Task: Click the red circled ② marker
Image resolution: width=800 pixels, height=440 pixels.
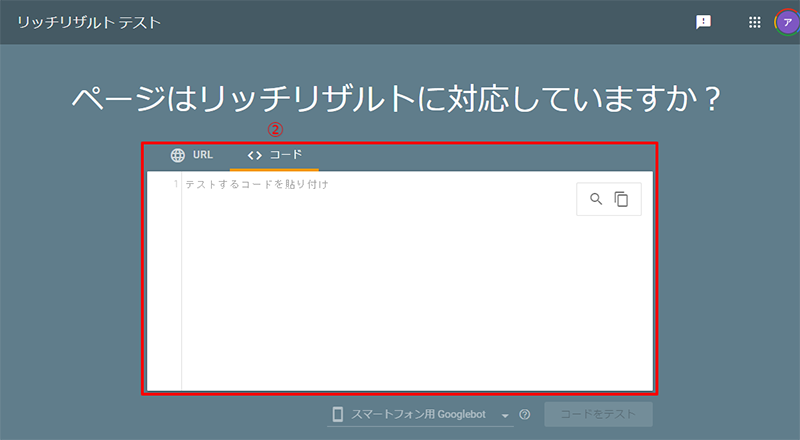Action: 275,129
